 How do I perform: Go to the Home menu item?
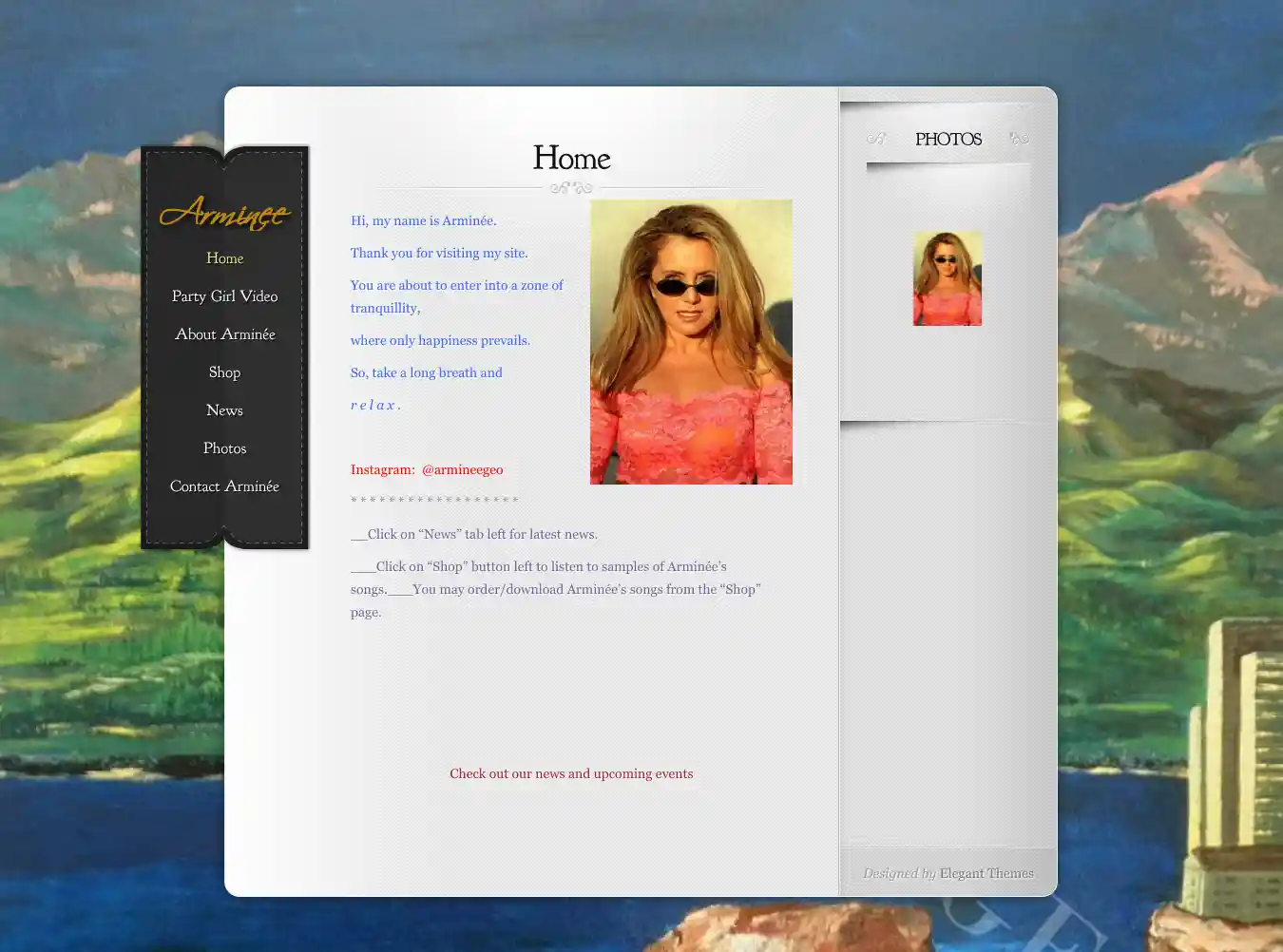[x=224, y=258]
